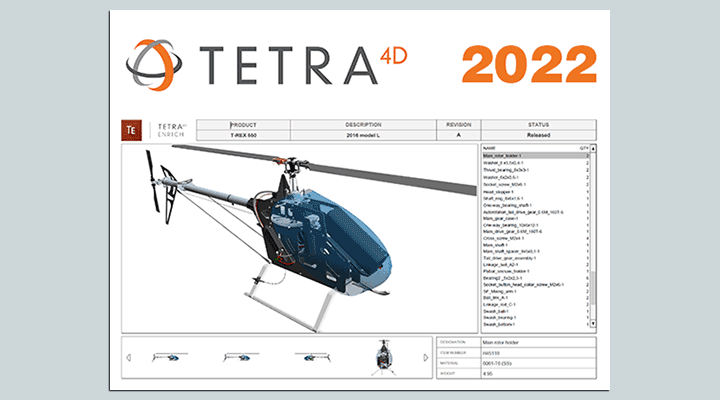The width and height of the screenshot is (720, 400).
Task: Click the scroll up arrow in parts list
Action: click(x=593, y=149)
